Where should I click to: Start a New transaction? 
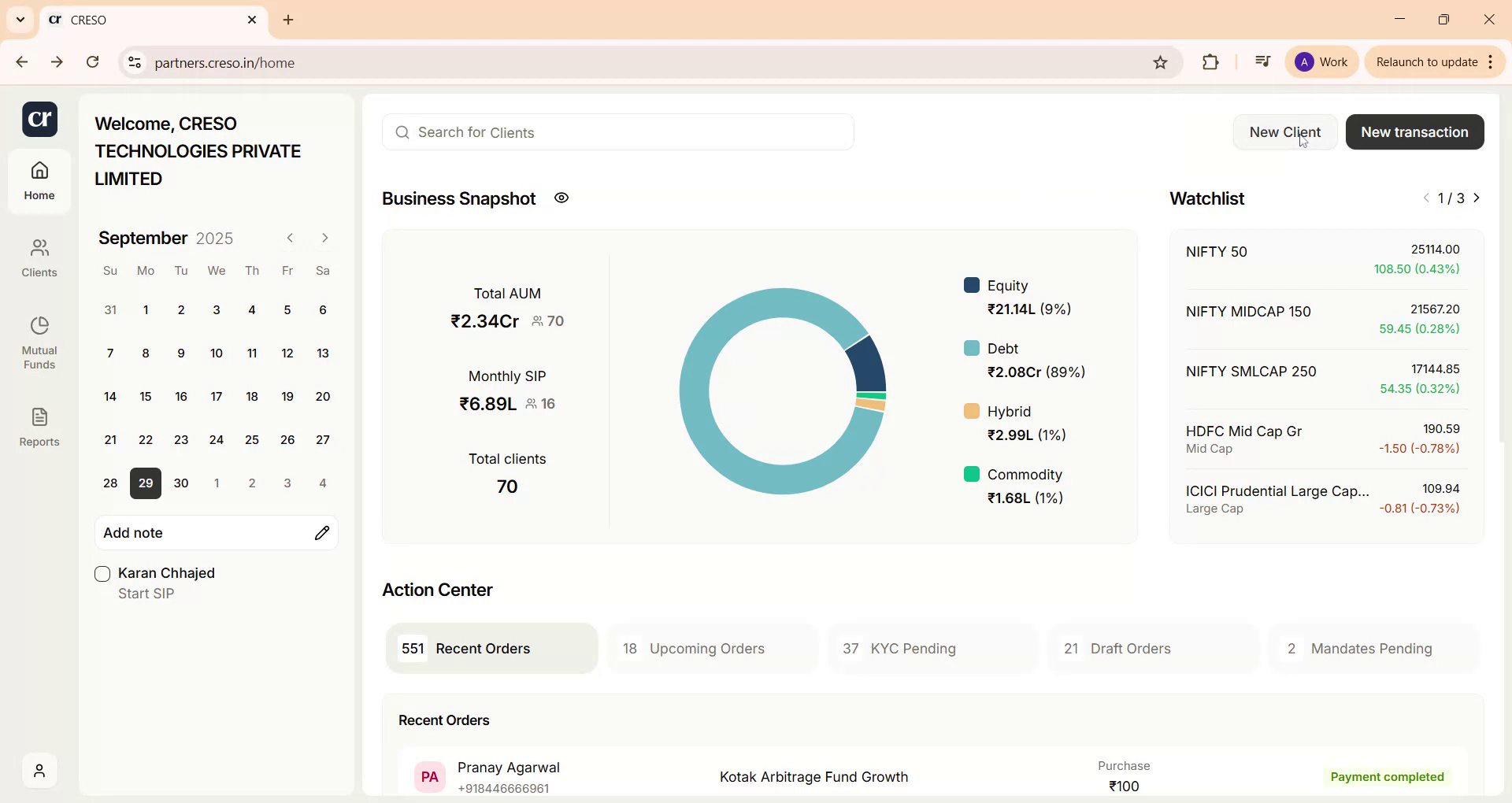[1414, 131]
